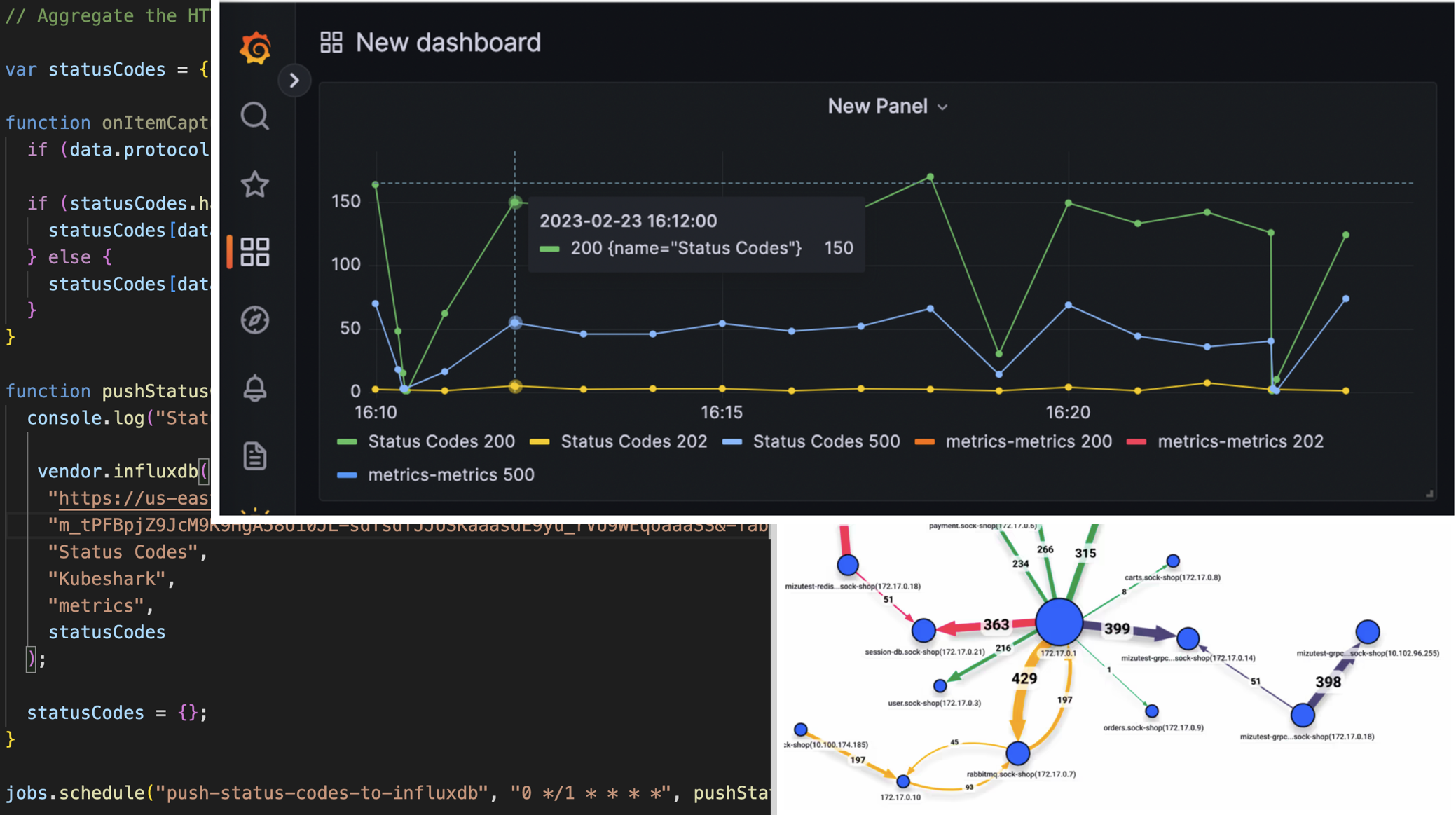Viewport: 1456px width, 815px height.
Task: Select the rabbitmq.sock-shop node in the graph
Action: (x=1018, y=755)
